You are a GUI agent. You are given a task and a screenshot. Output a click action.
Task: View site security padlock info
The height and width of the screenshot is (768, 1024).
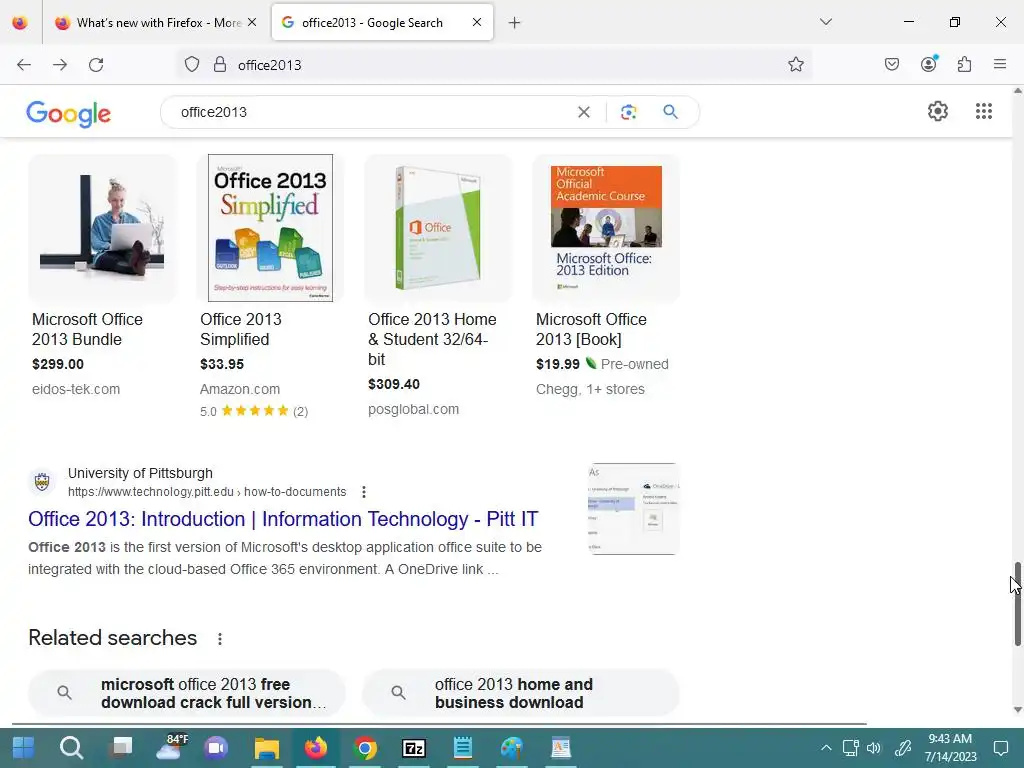[220, 65]
